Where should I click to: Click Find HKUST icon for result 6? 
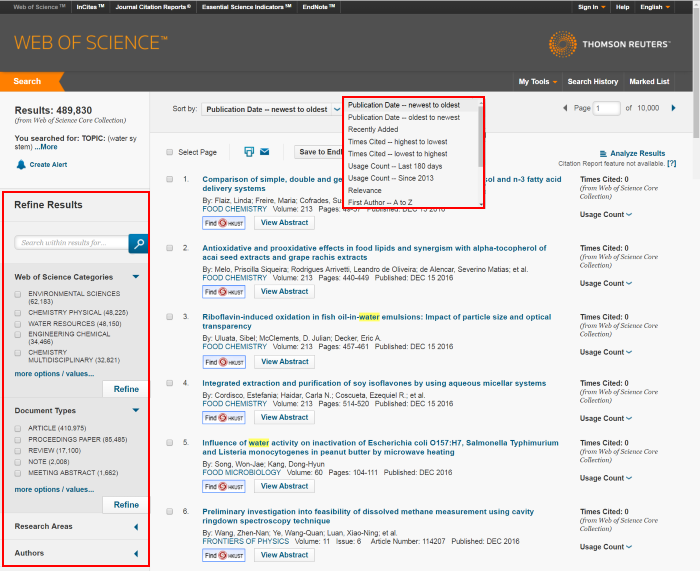224,555
